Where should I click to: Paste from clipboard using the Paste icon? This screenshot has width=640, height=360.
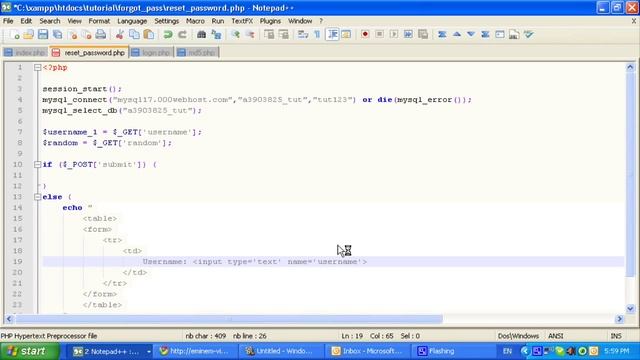click(149, 35)
